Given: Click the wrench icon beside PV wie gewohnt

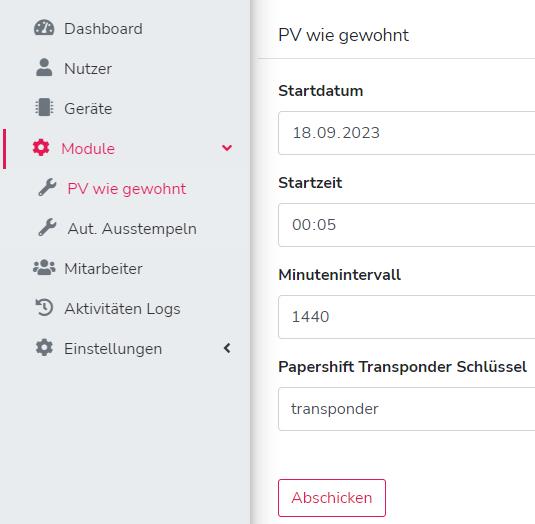Looking at the screenshot, I should [47, 188].
